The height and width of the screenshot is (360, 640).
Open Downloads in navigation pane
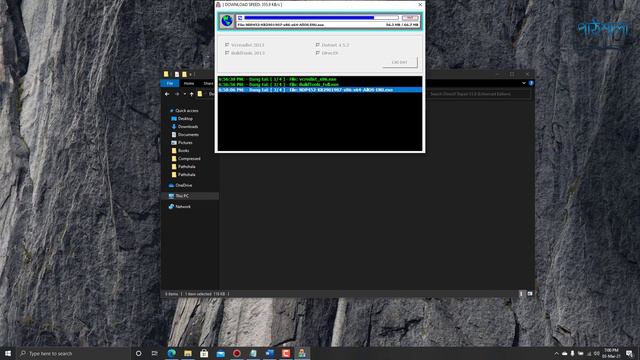click(187, 127)
